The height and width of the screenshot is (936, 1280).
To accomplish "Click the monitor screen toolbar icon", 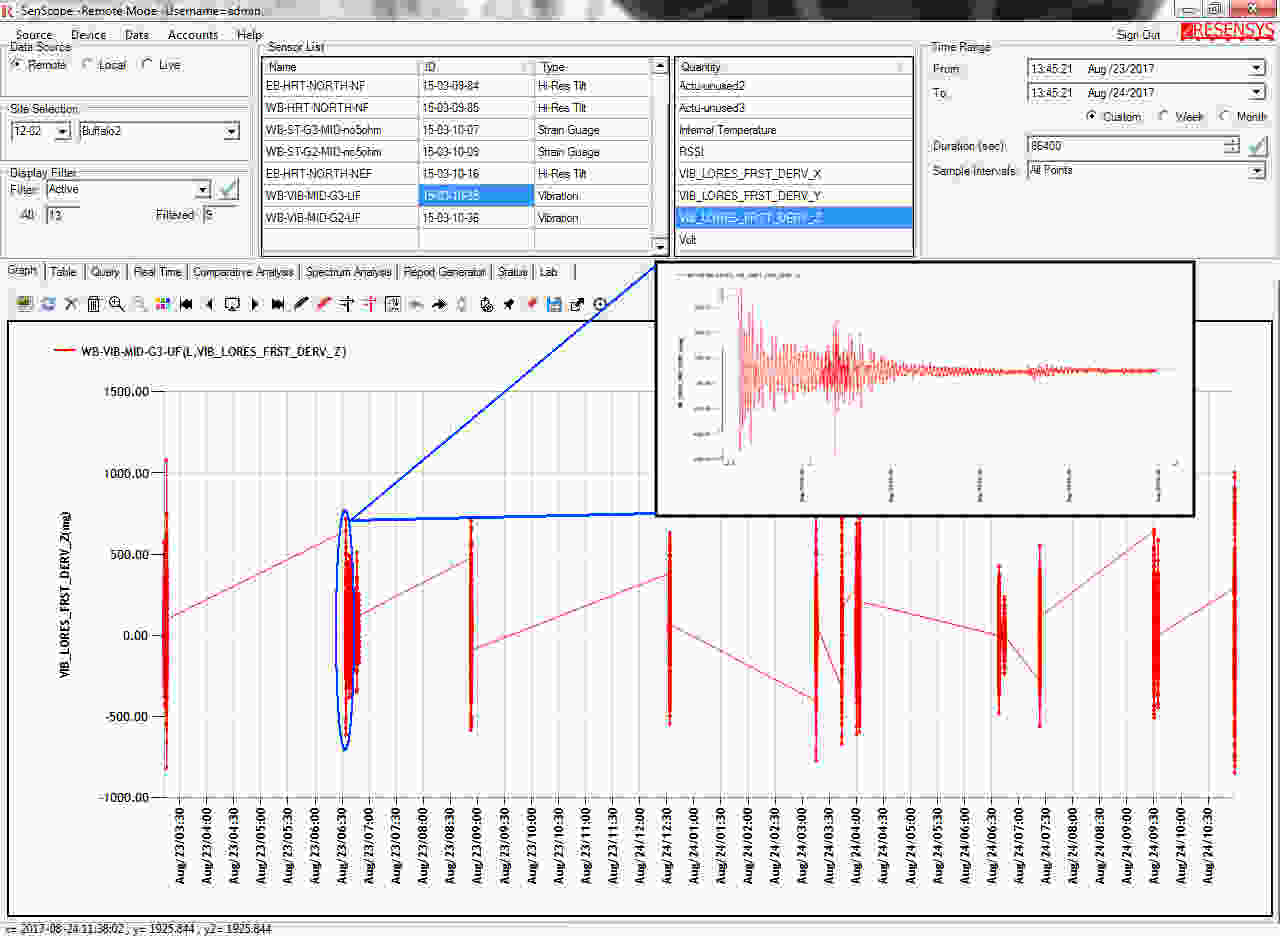I will pos(232,303).
